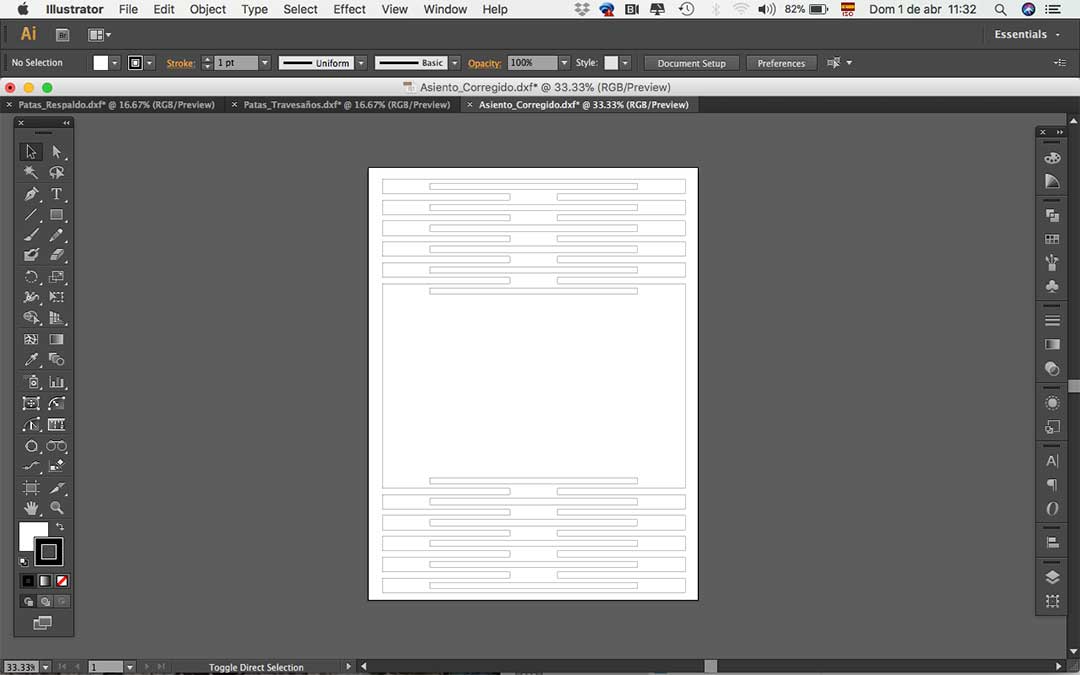The width and height of the screenshot is (1080, 675).
Task: Change Screen Mode at toolbar bottom
Action: 43,623
